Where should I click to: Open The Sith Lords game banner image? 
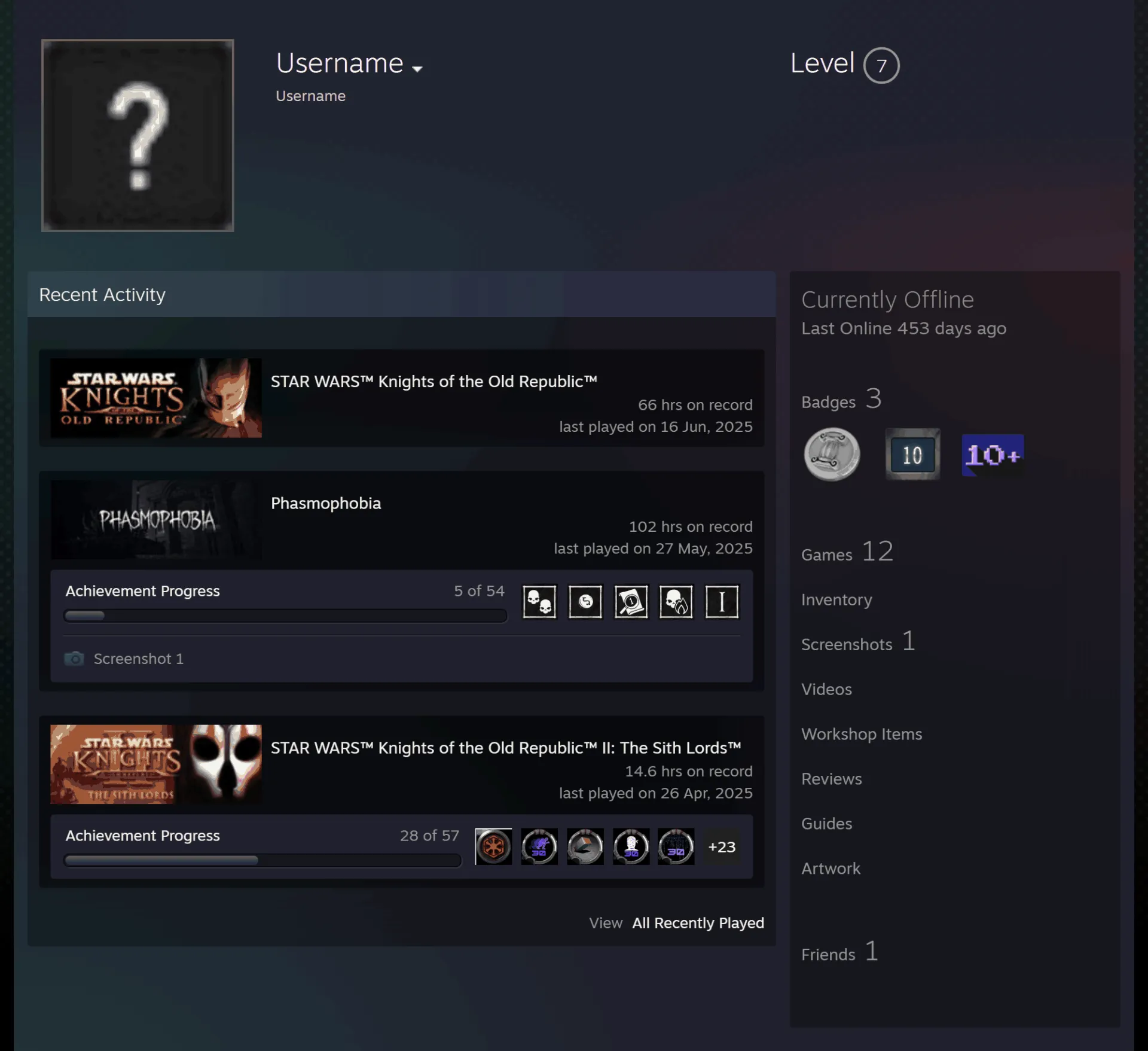156,764
